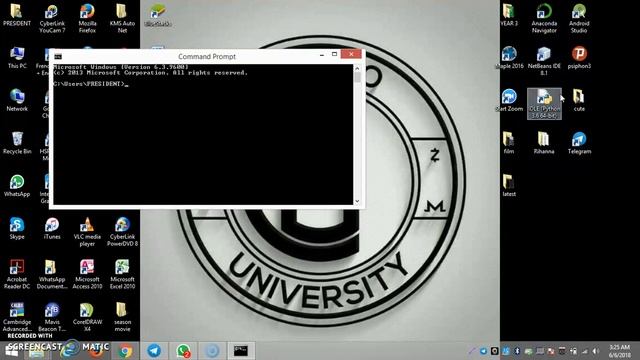The width and height of the screenshot is (640, 360).
Task: Select CorelDRAW X4 desktop shortcut
Action: [x=87, y=317]
